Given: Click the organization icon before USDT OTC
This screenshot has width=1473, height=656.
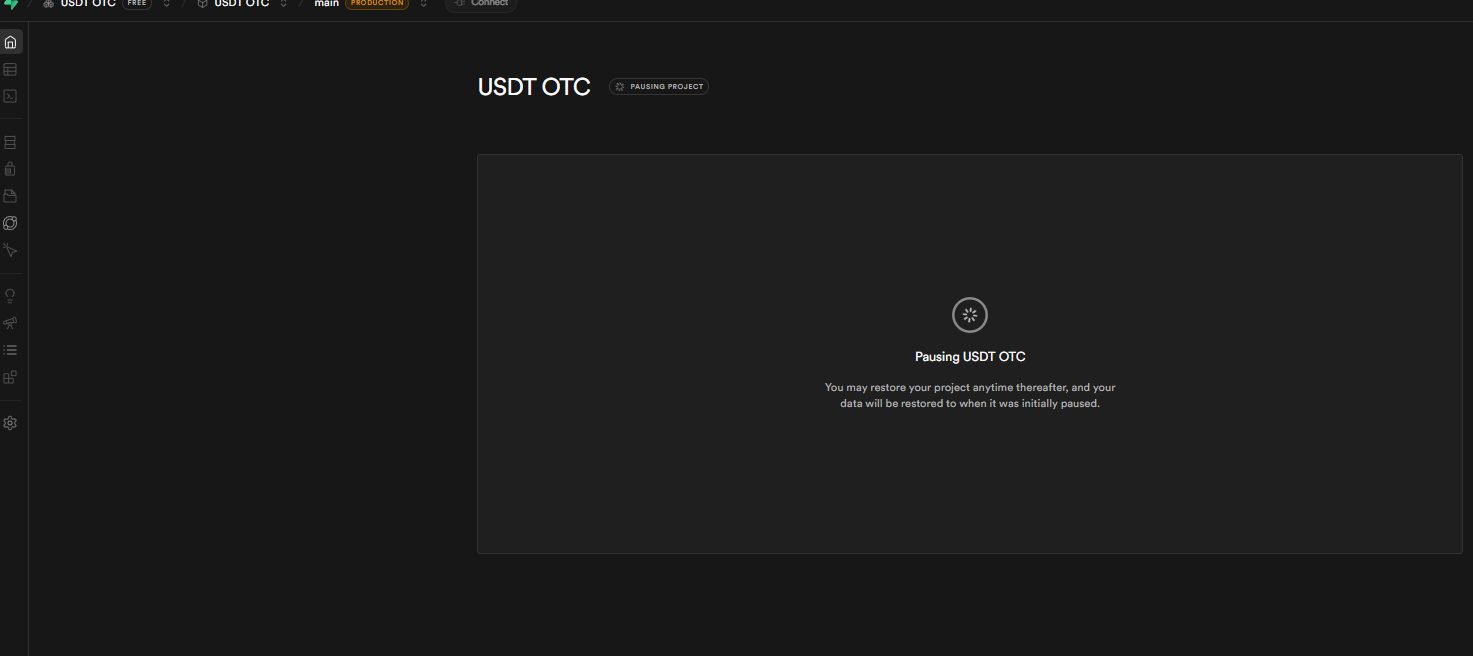Looking at the screenshot, I should point(49,4).
